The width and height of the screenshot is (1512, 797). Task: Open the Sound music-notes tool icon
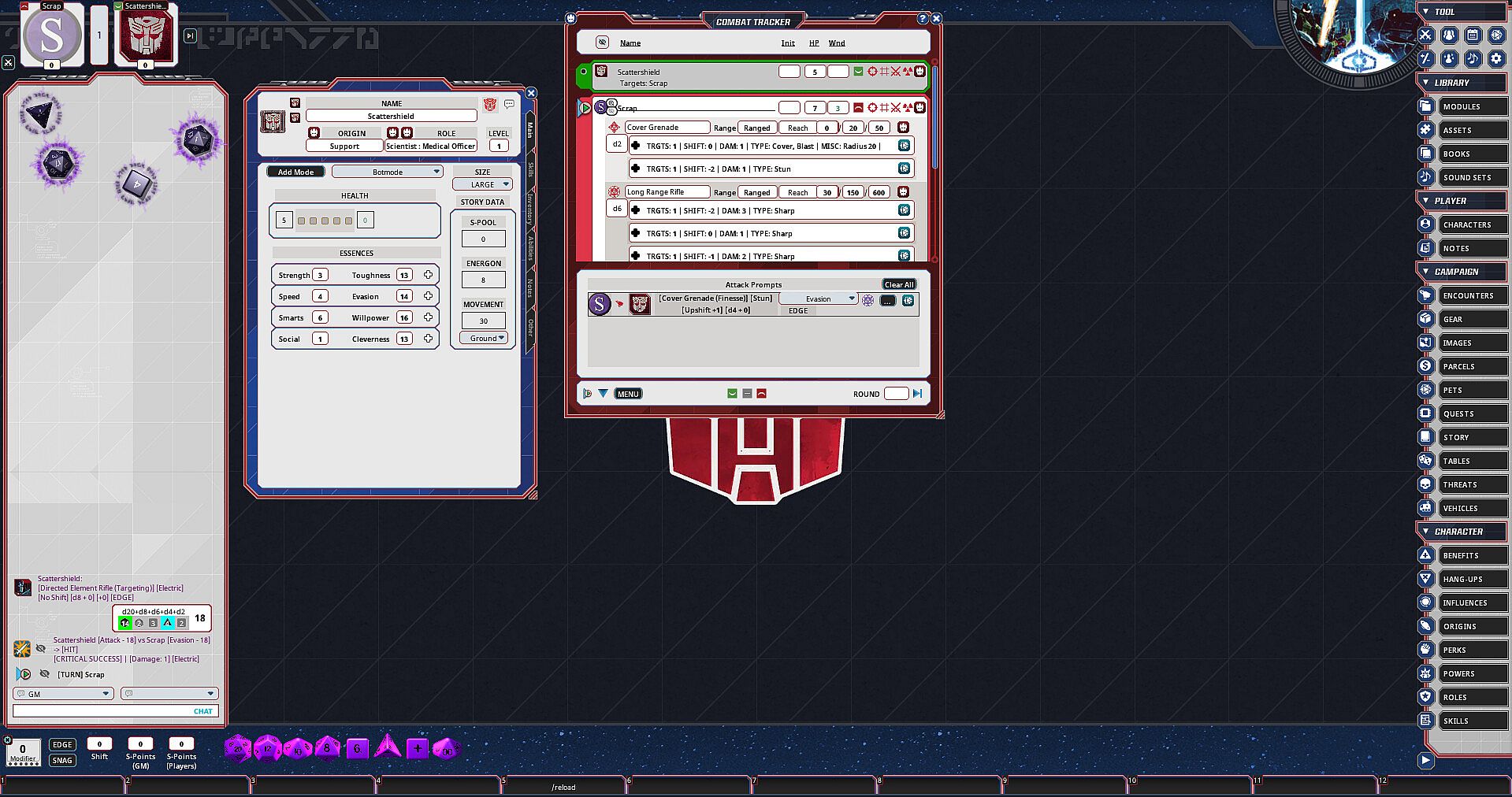click(x=1473, y=58)
